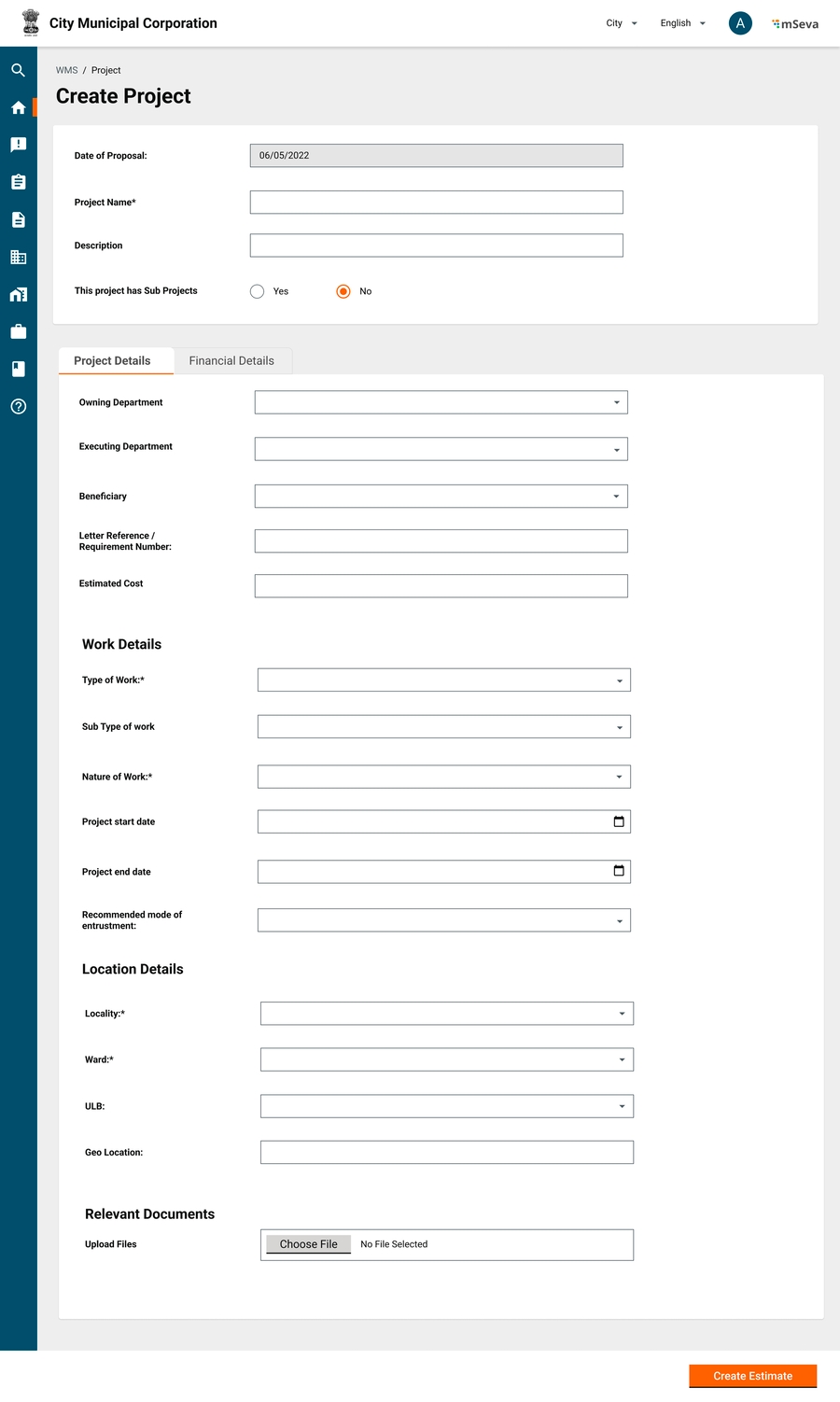This screenshot has width=840, height=1402.
Task: Click into the Project Name field
Action: [436, 203]
